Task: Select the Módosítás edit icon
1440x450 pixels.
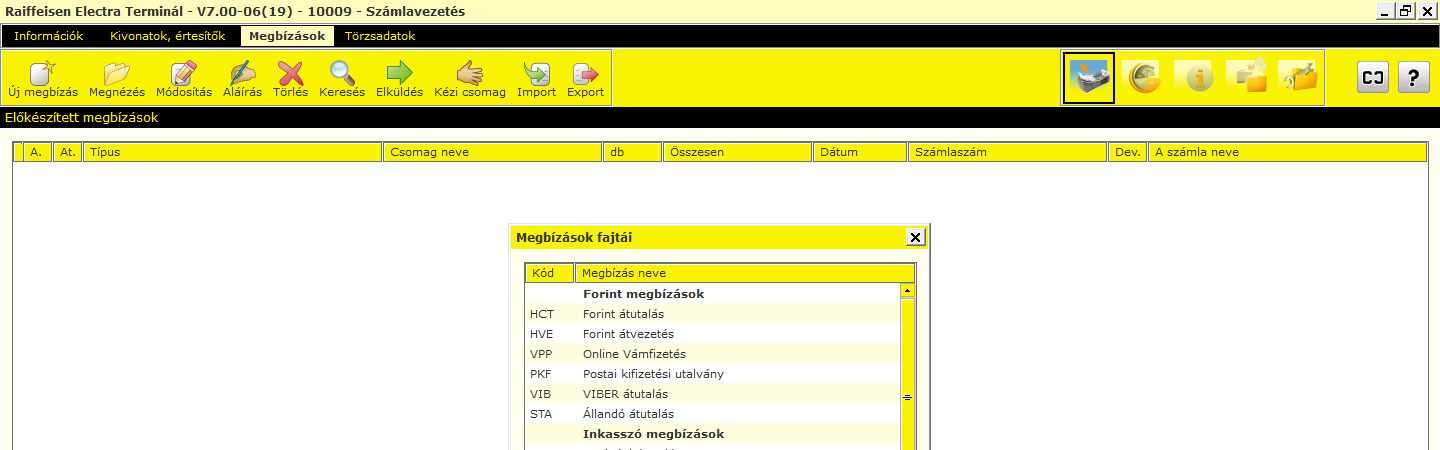Action: (185, 79)
